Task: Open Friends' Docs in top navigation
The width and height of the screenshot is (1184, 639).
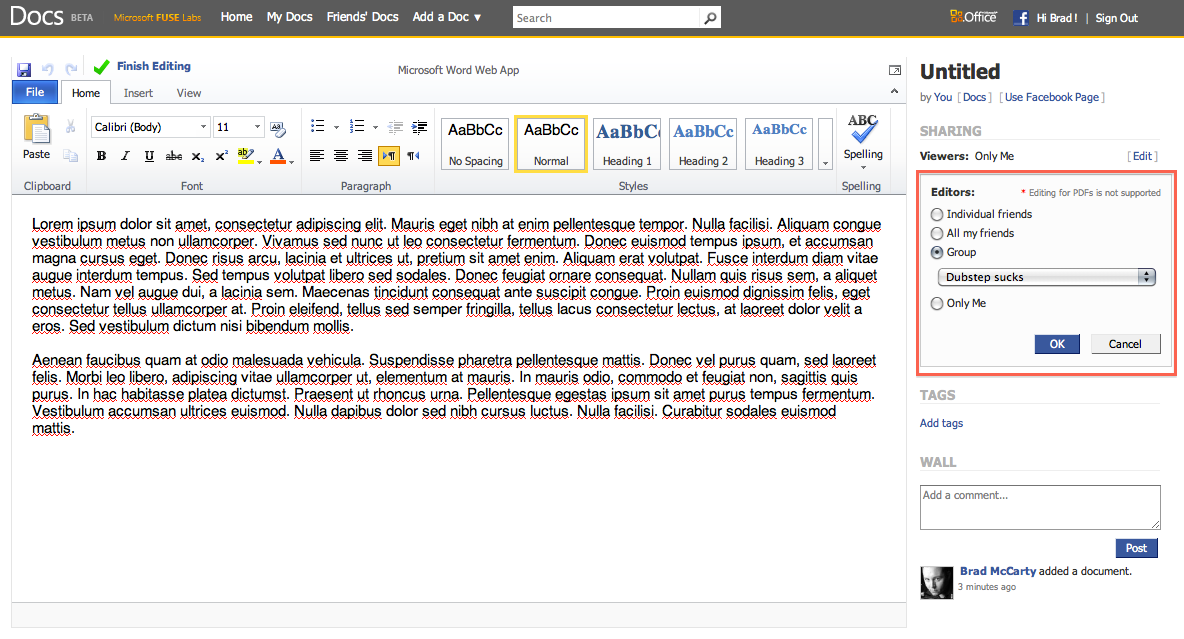Action: pos(362,17)
